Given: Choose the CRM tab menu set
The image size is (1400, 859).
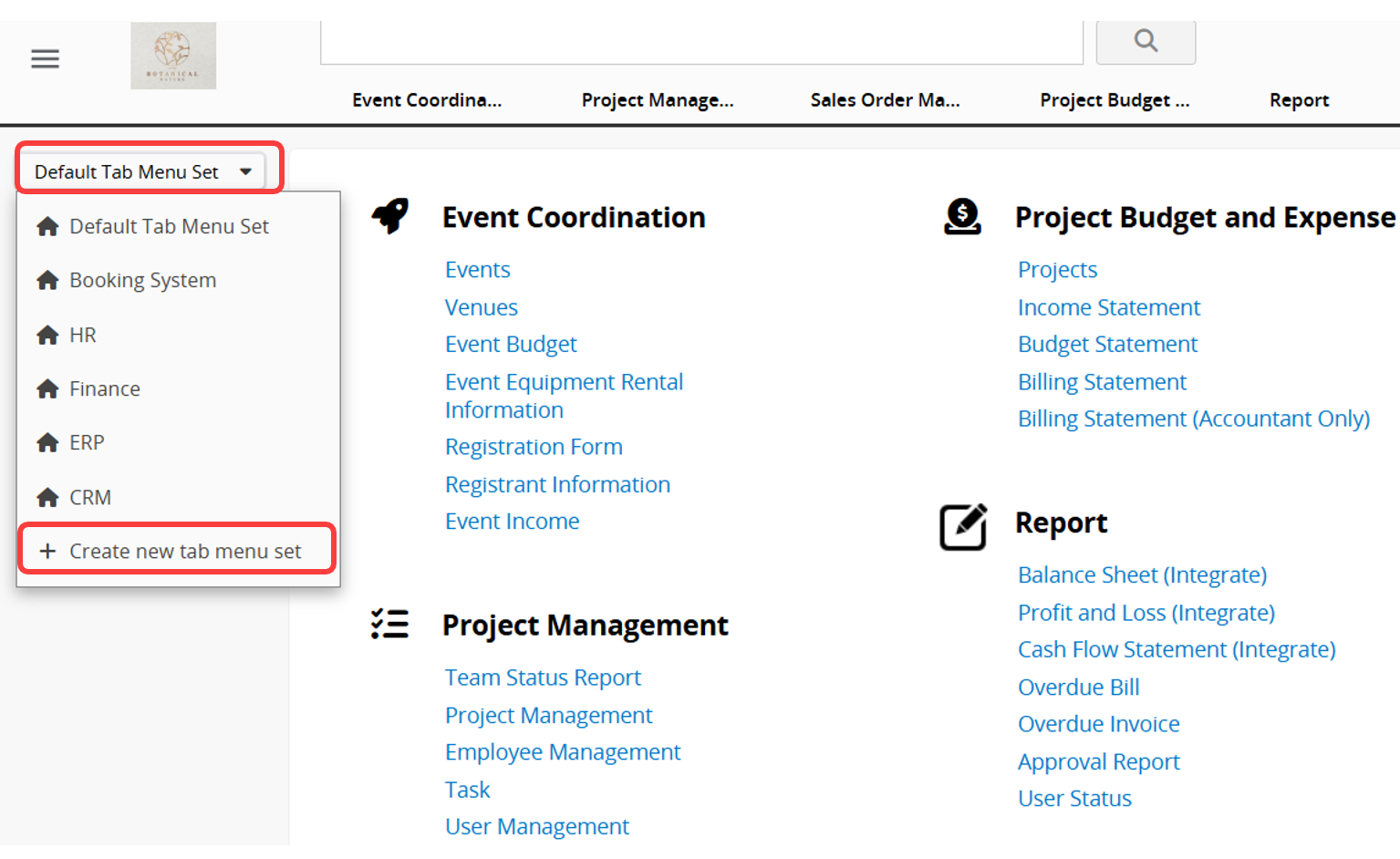Looking at the screenshot, I should click(90, 498).
